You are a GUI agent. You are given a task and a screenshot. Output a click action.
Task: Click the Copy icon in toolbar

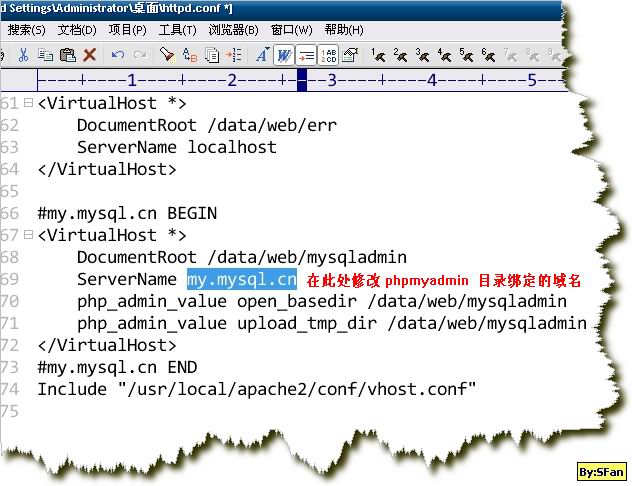point(45,55)
